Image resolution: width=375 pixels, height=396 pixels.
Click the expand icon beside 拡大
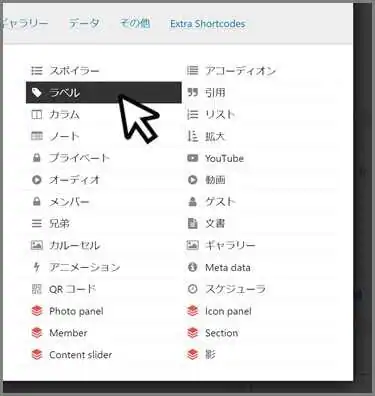tap(192, 136)
